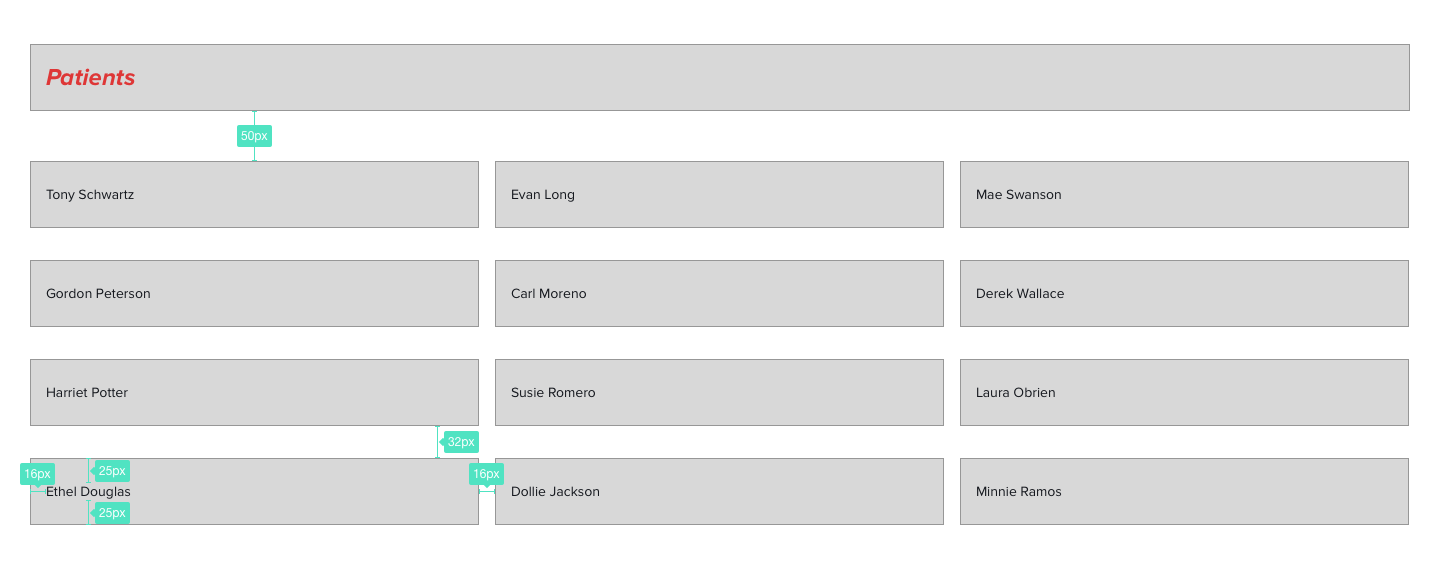Screen dimensions: 1440x565
Task: Select the Tony Schwartz patient card
Action: (x=254, y=194)
